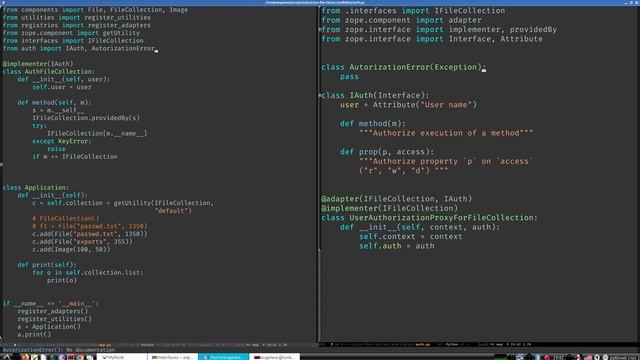Click 'class Application:' definition
640x360 pixels.
click(36, 188)
